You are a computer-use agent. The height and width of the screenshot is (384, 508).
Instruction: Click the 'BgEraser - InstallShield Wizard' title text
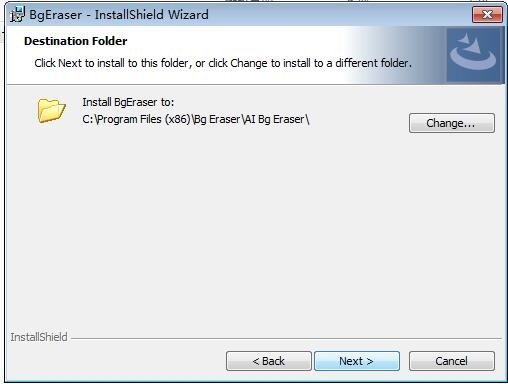(119, 15)
